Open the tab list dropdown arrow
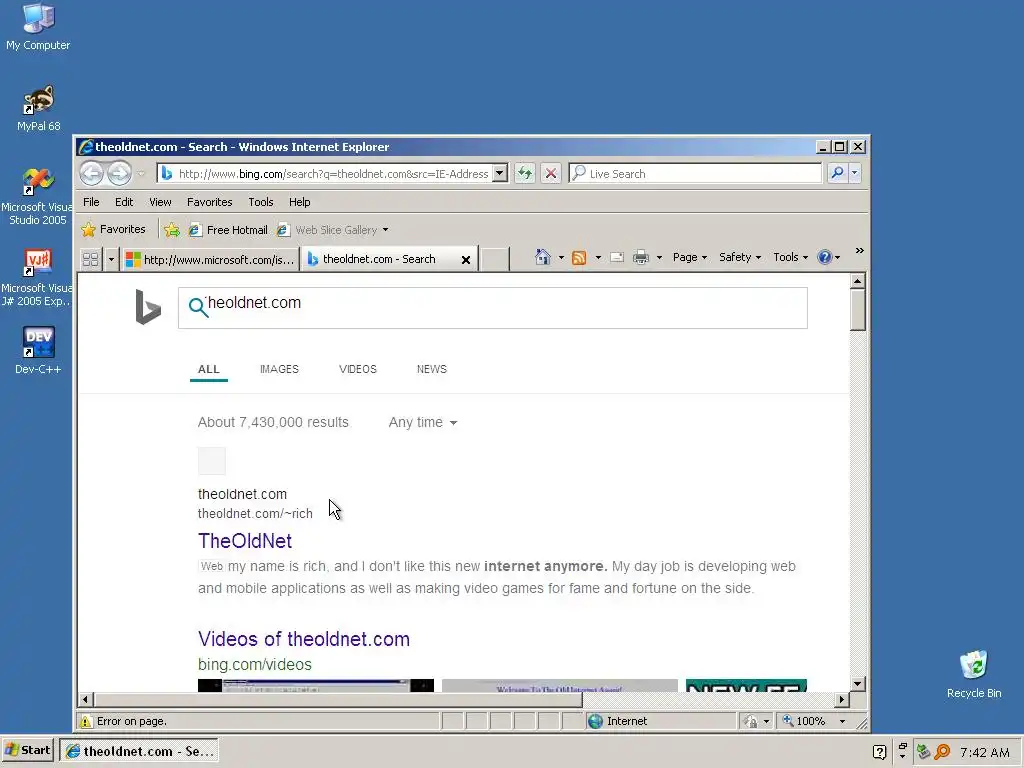Viewport: 1024px width, 768px height. pyautogui.click(x=111, y=259)
